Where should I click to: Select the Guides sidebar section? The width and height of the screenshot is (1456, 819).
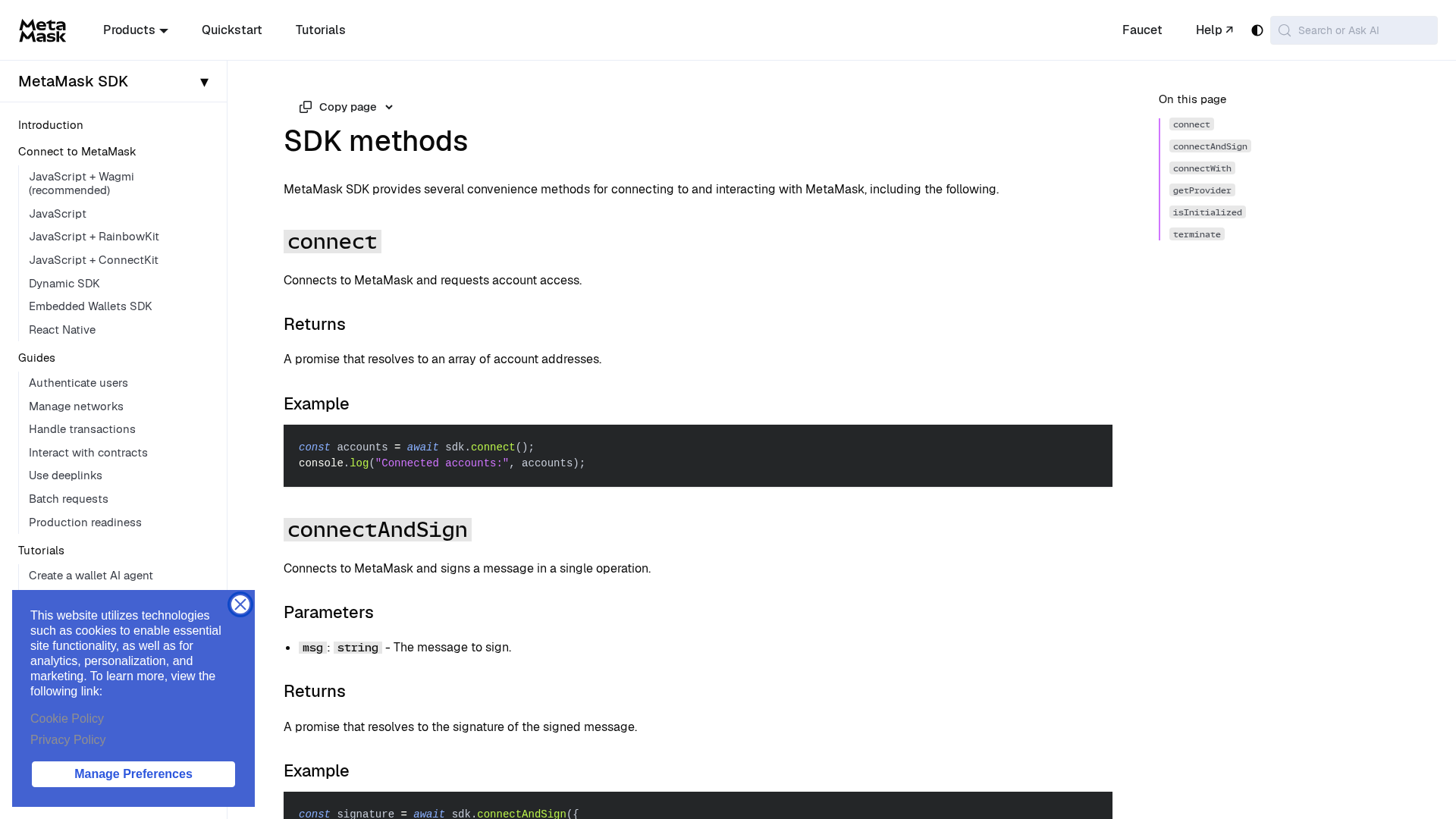coord(36,358)
